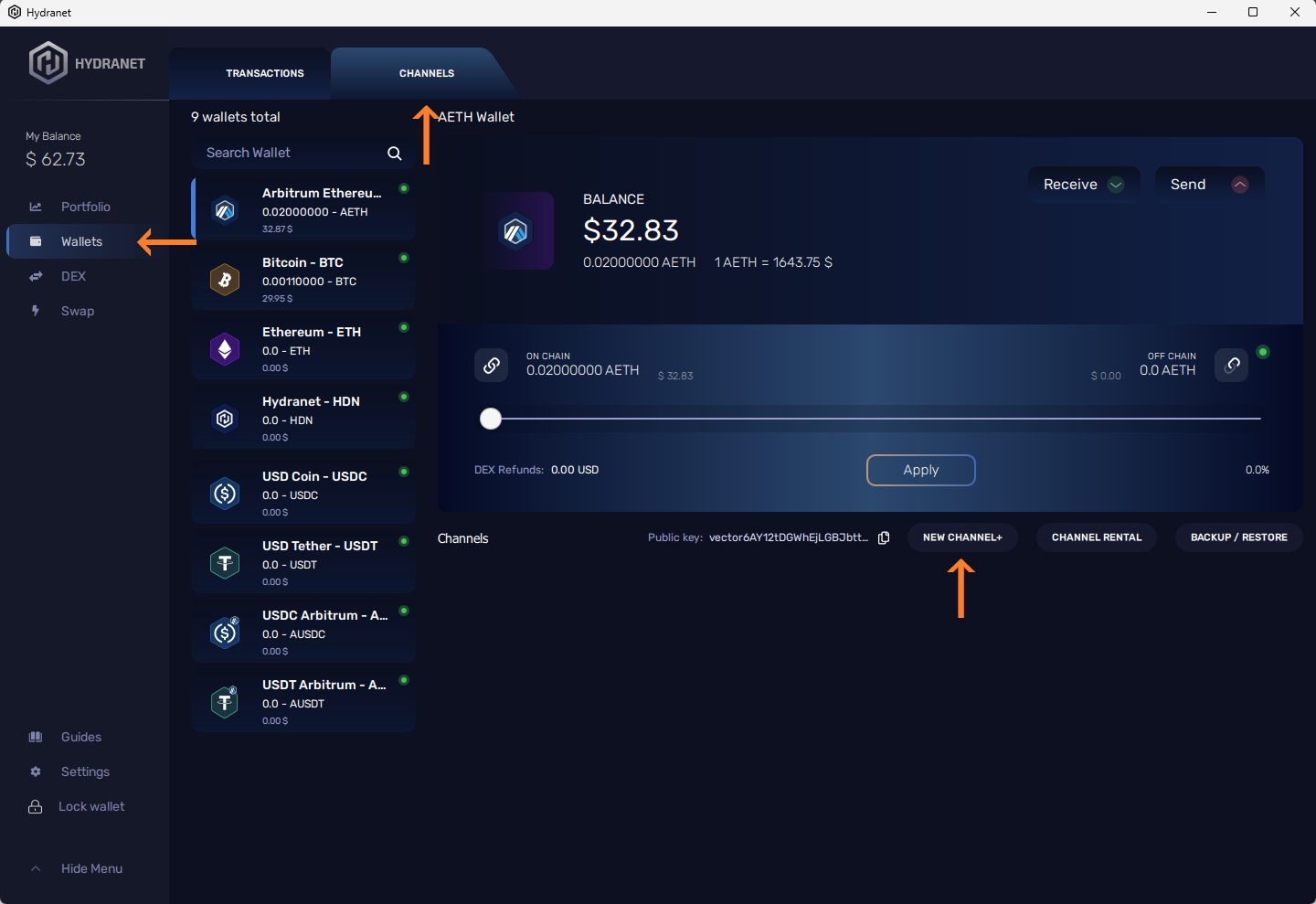Click the 0.00110000 - BTC balance text

(309, 282)
